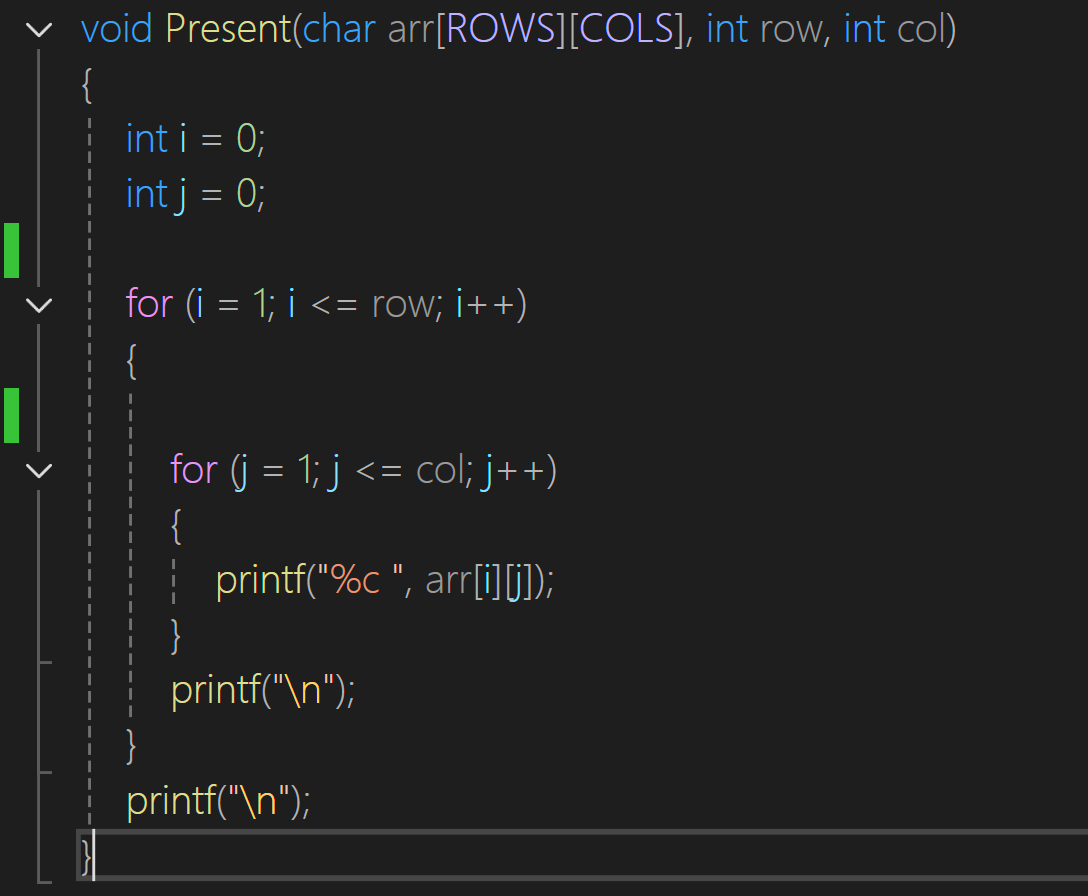
Task: Collapse the outer for (i = 1...) loop chevron
Action: [x=39, y=305]
